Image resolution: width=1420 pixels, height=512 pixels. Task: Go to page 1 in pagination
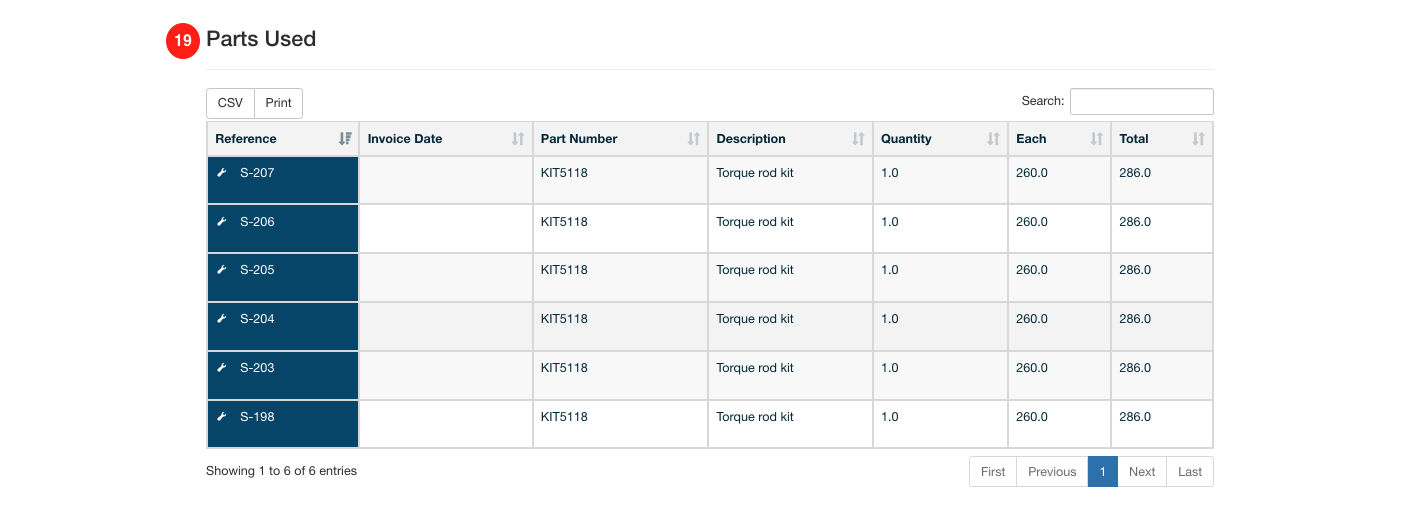(x=1103, y=472)
